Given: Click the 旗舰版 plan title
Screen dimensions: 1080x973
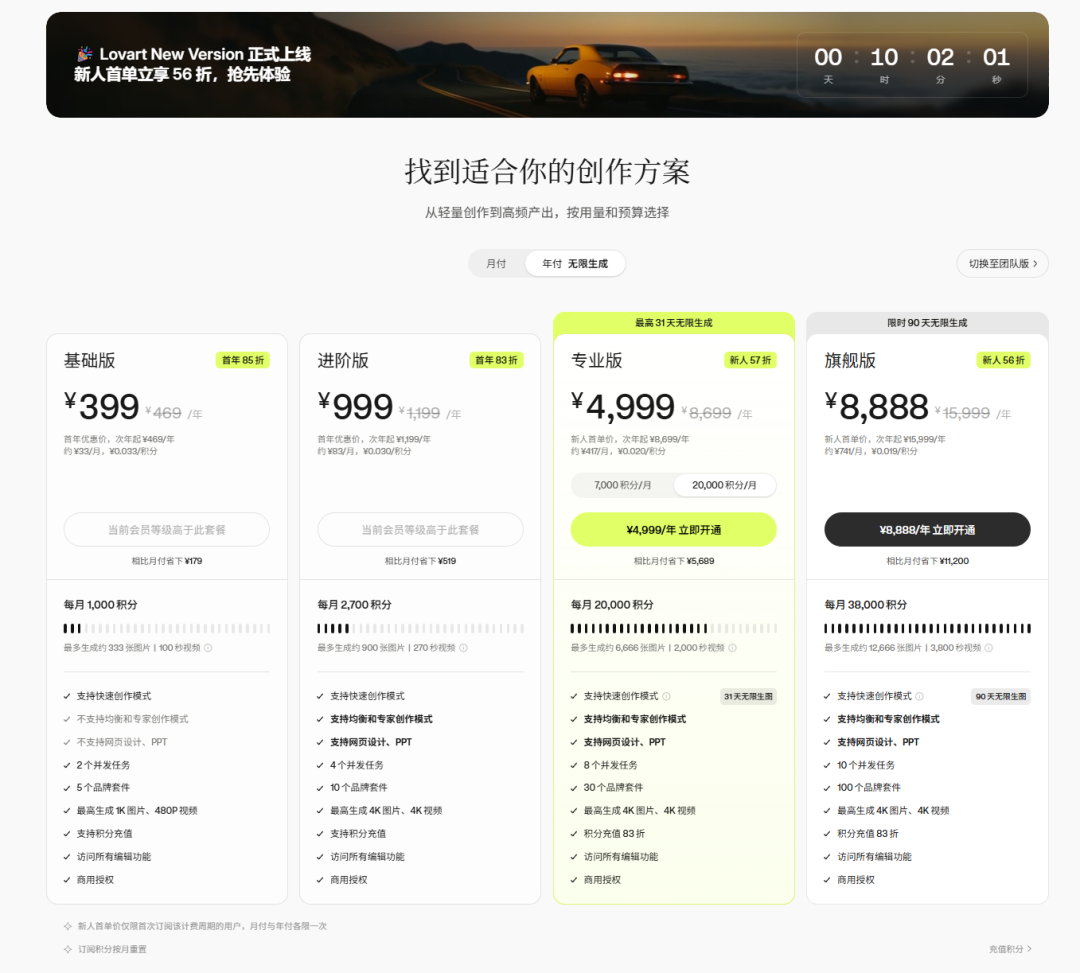Looking at the screenshot, I should click(x=850, y=360).
